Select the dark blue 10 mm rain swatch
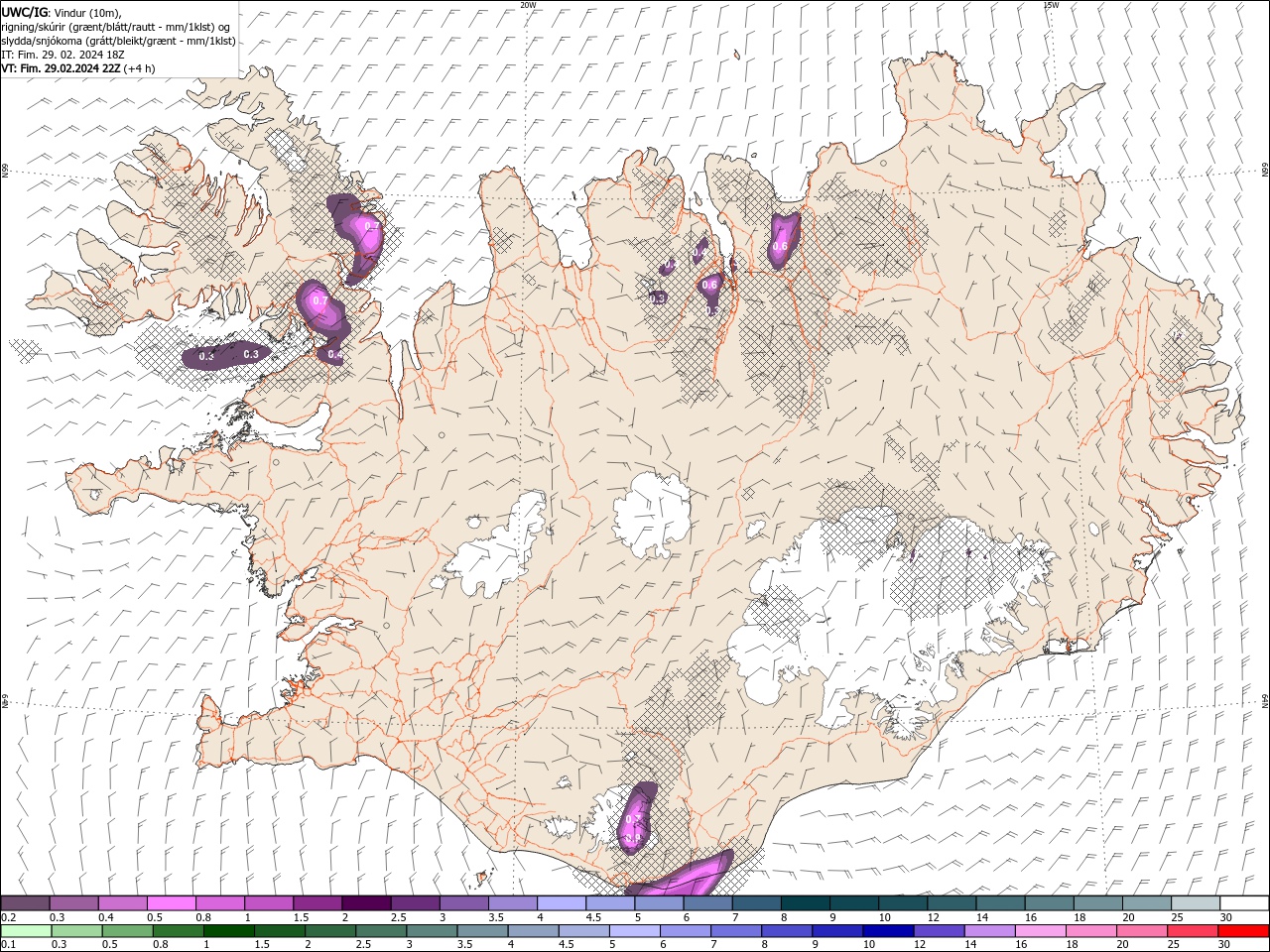1270x952 pixels. point(887,931)
